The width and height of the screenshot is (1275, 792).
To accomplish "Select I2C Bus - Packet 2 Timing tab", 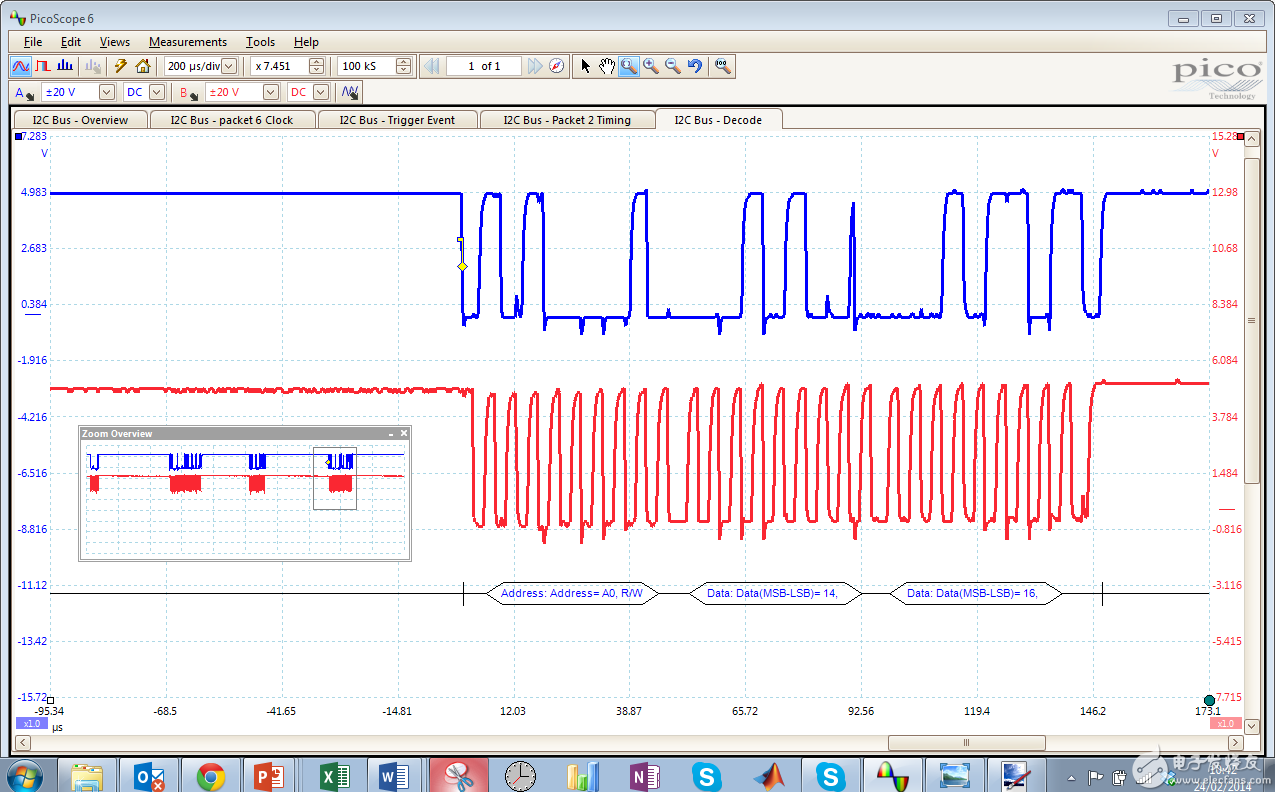I will point(567,120).
